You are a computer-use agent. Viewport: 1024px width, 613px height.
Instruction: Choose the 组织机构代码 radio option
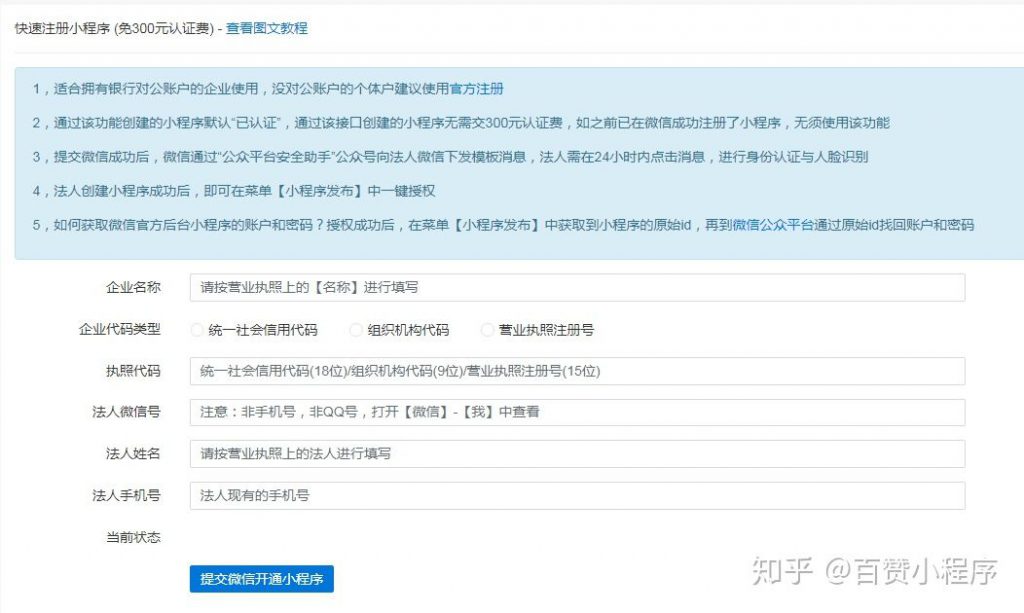point(355,330)
